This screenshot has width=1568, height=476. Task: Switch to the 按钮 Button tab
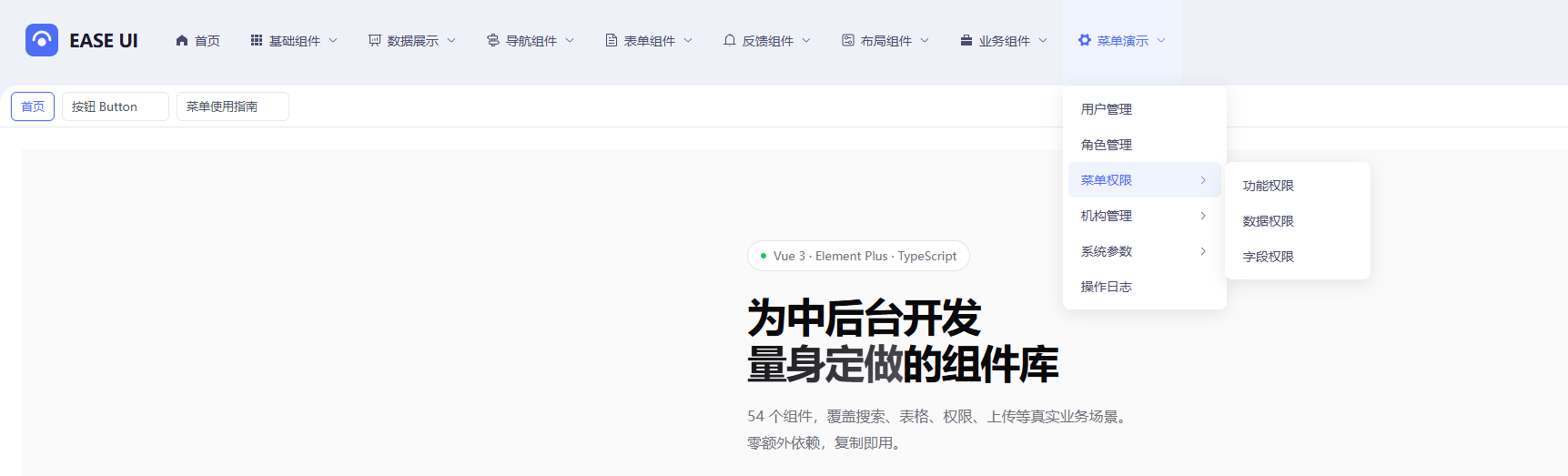coord(116,106)
